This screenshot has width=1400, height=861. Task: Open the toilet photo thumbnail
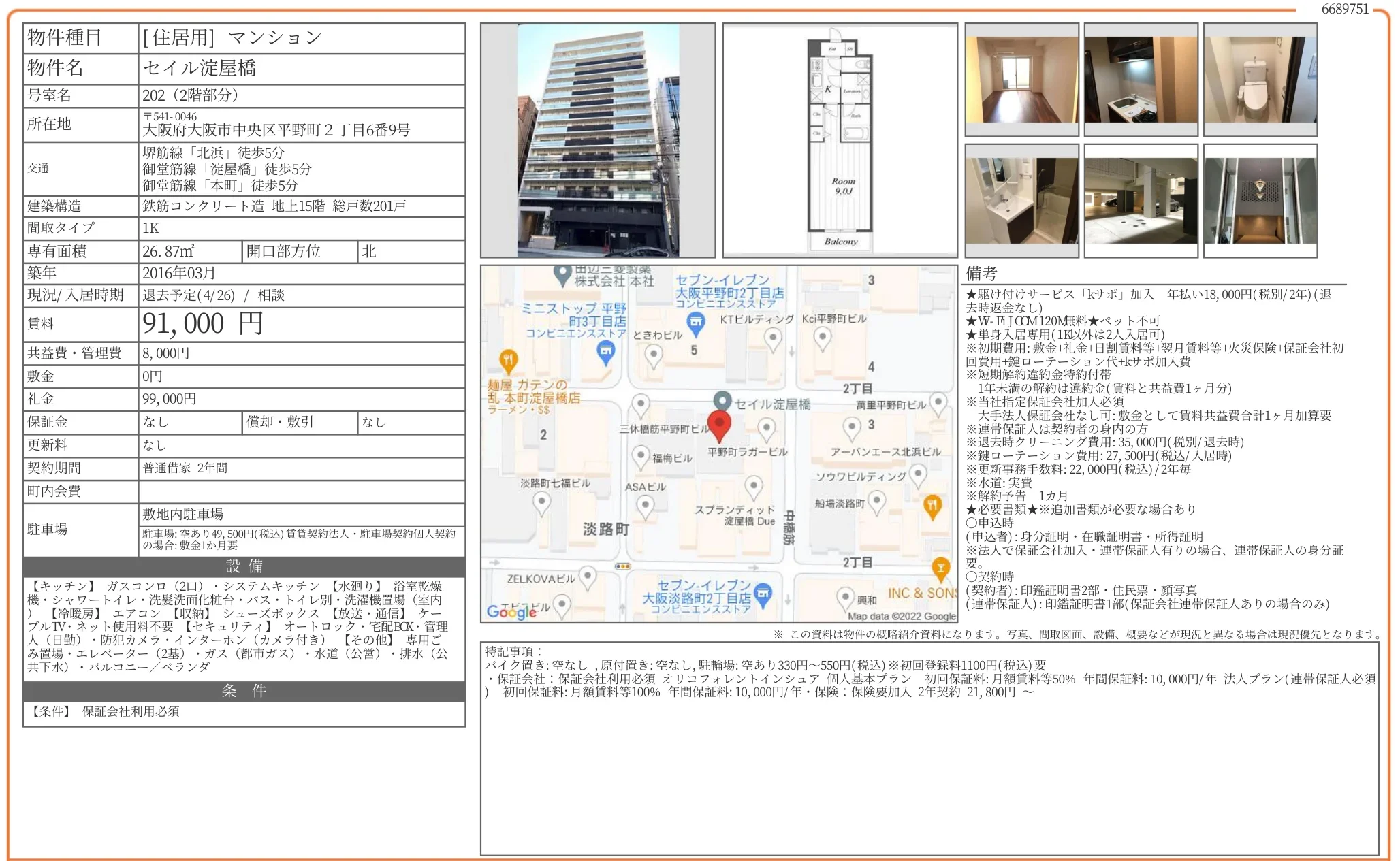click(x=1260, y=80)
